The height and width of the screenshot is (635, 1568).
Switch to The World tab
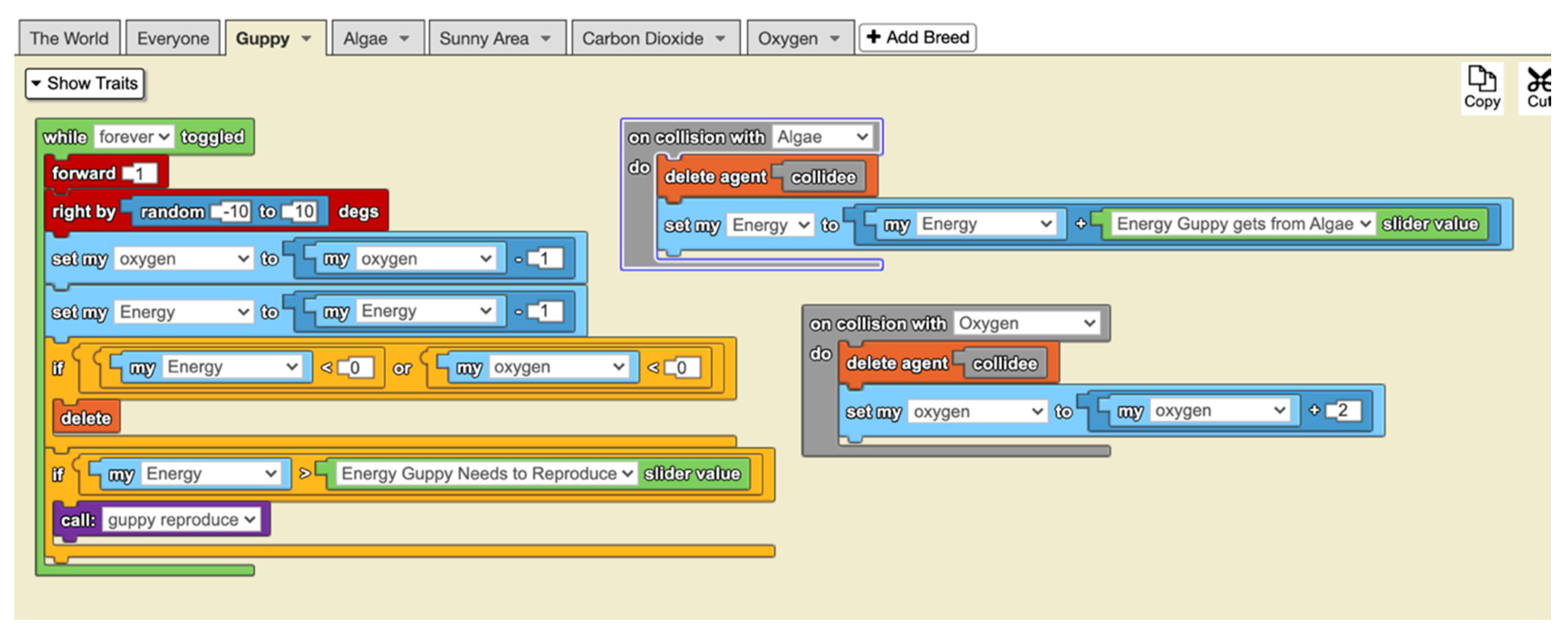69,39
